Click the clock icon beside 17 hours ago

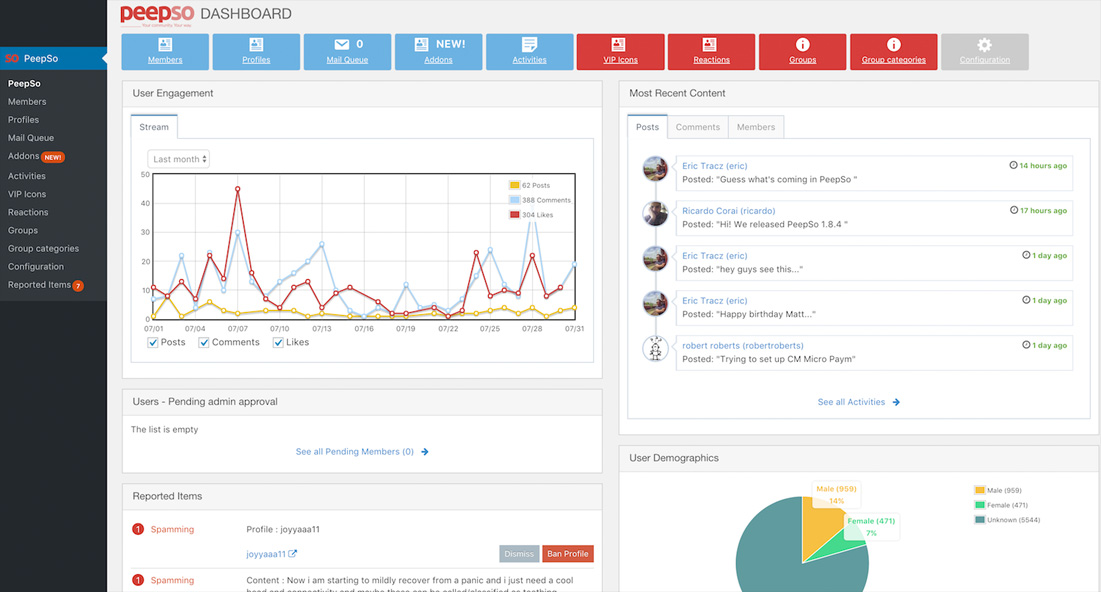[1014, 210]
